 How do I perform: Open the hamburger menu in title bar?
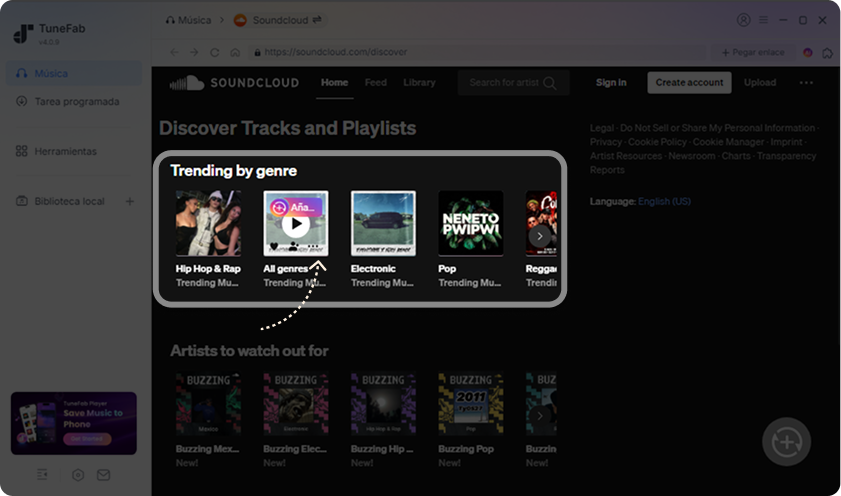[x=763, y=20]
